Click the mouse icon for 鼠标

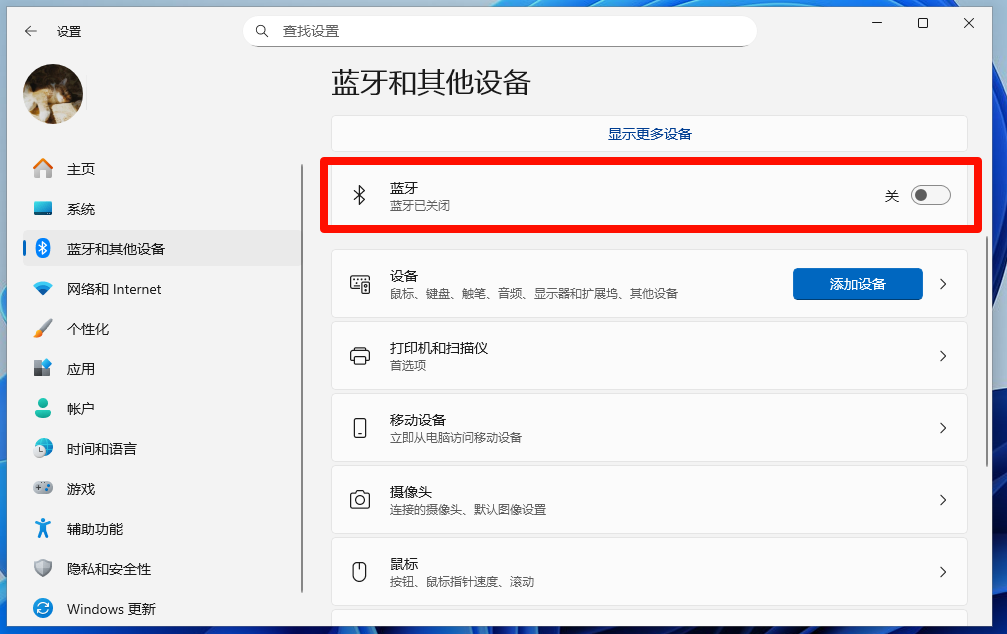tap(360, 572)
